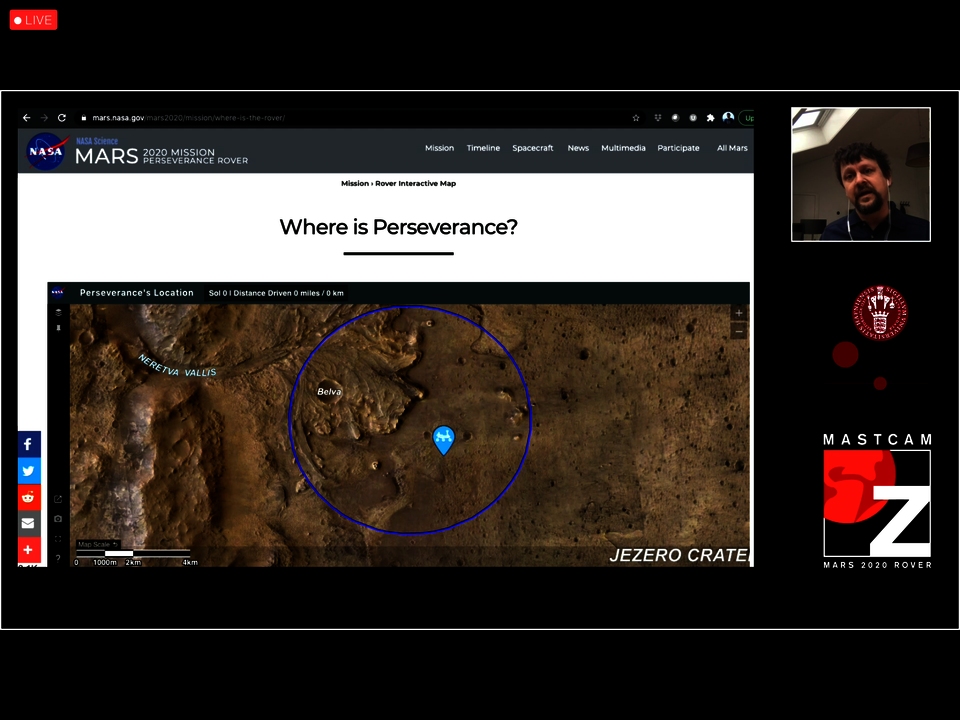Bookmark the page with the star icon
Image resolution: width=960 pixels, height=720 pixels.
coord(636,118)
